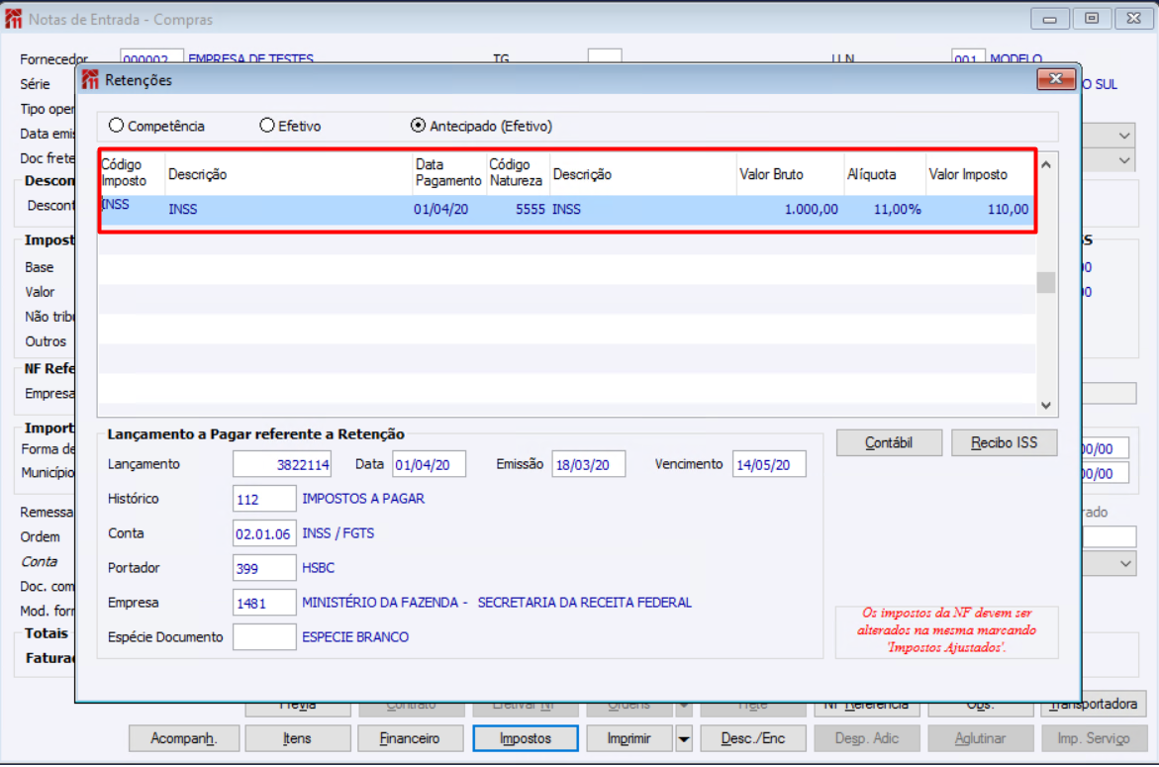This screenshot has width=1159, height=767.
Task: Click the Retenções dialog app icon
Action: pyautogui.click(x=90, y=80)
